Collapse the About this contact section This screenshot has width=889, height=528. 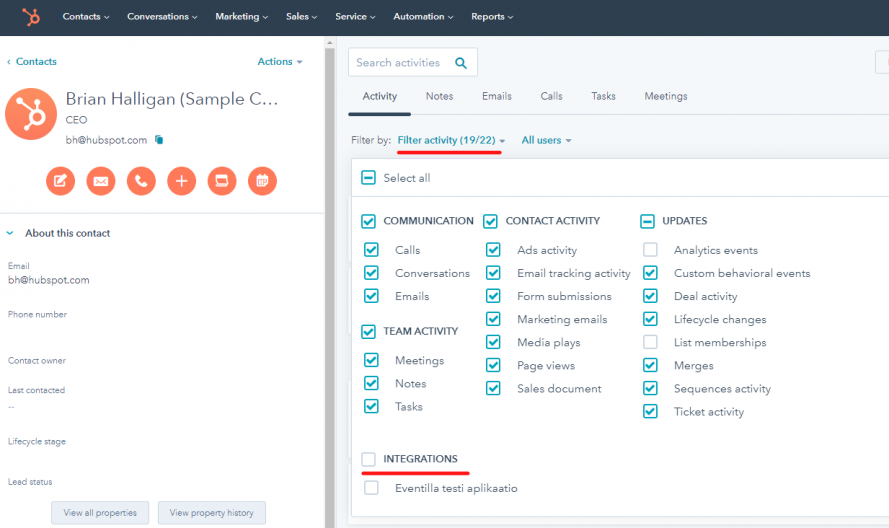click(x=10, y=233)
